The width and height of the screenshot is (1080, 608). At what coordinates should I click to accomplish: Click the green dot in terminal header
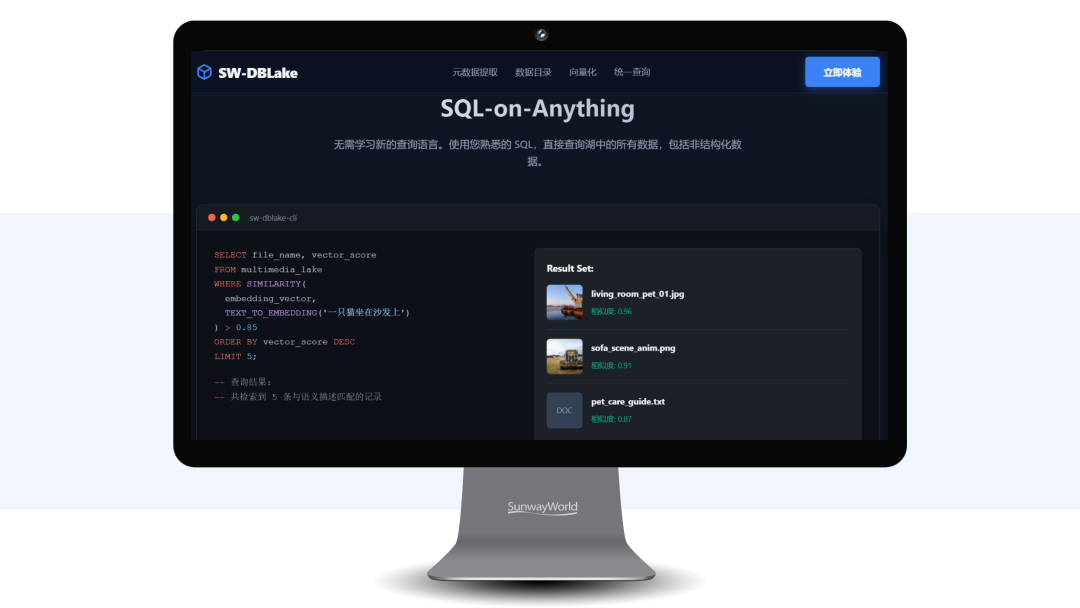pyautogui.click(x=236, y=218)
